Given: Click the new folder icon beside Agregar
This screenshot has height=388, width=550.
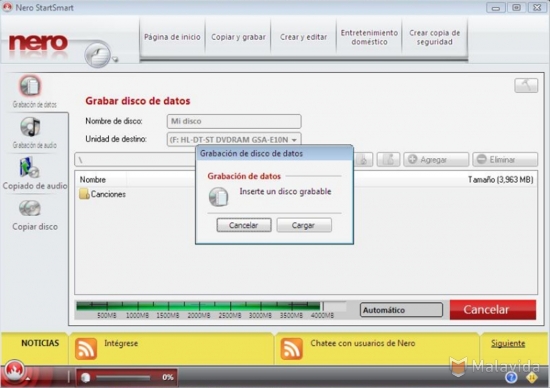Looking at the screenshot, I should [388, 160].
